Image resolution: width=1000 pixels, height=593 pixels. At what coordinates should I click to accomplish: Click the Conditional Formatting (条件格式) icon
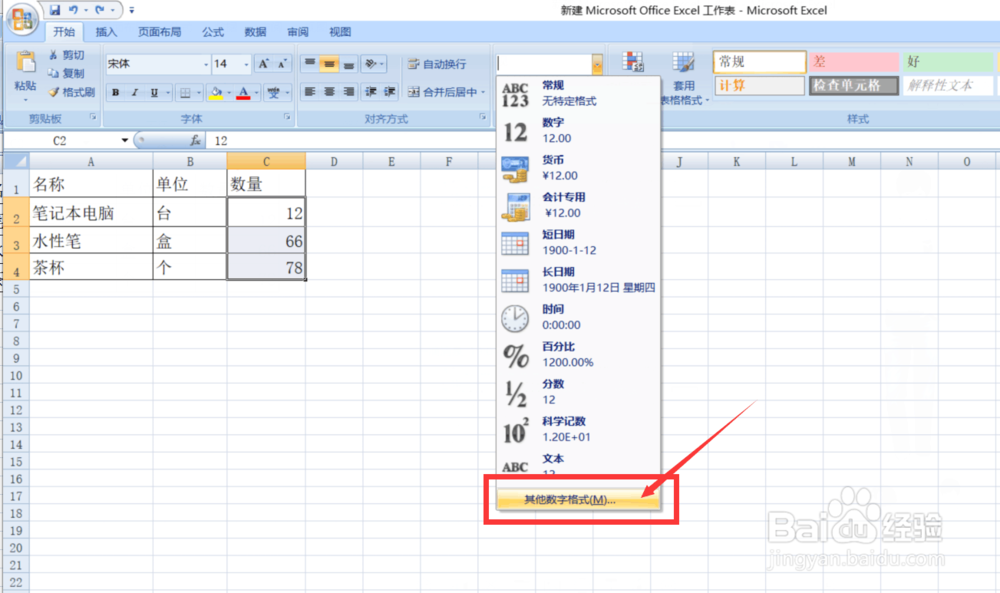pyautogui.click(x=633, y=61)
